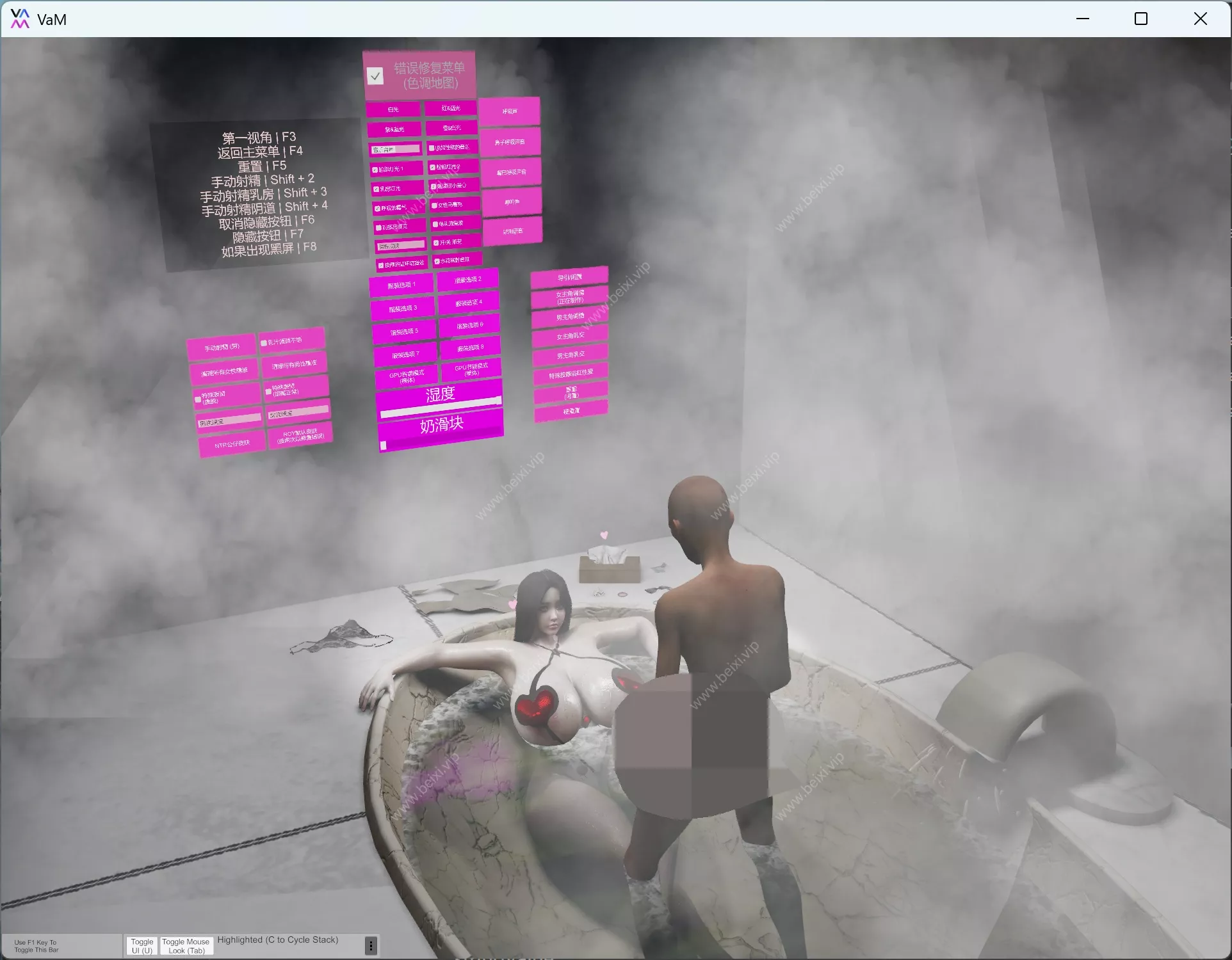Select 服装选项 1 button
1232x960 pixels.
(401, 285)
